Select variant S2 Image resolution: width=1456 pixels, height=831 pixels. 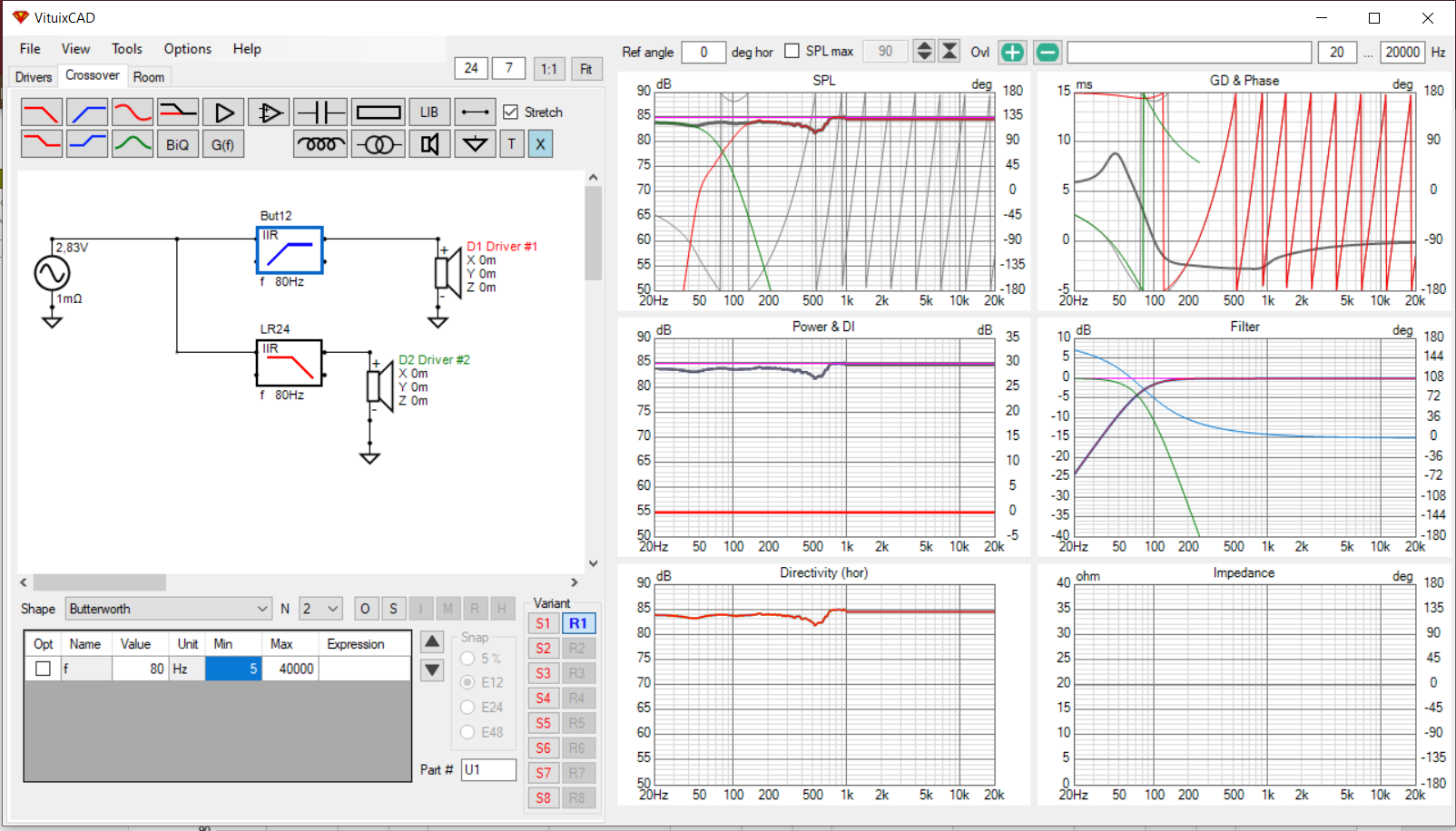(x=543, y=649)
